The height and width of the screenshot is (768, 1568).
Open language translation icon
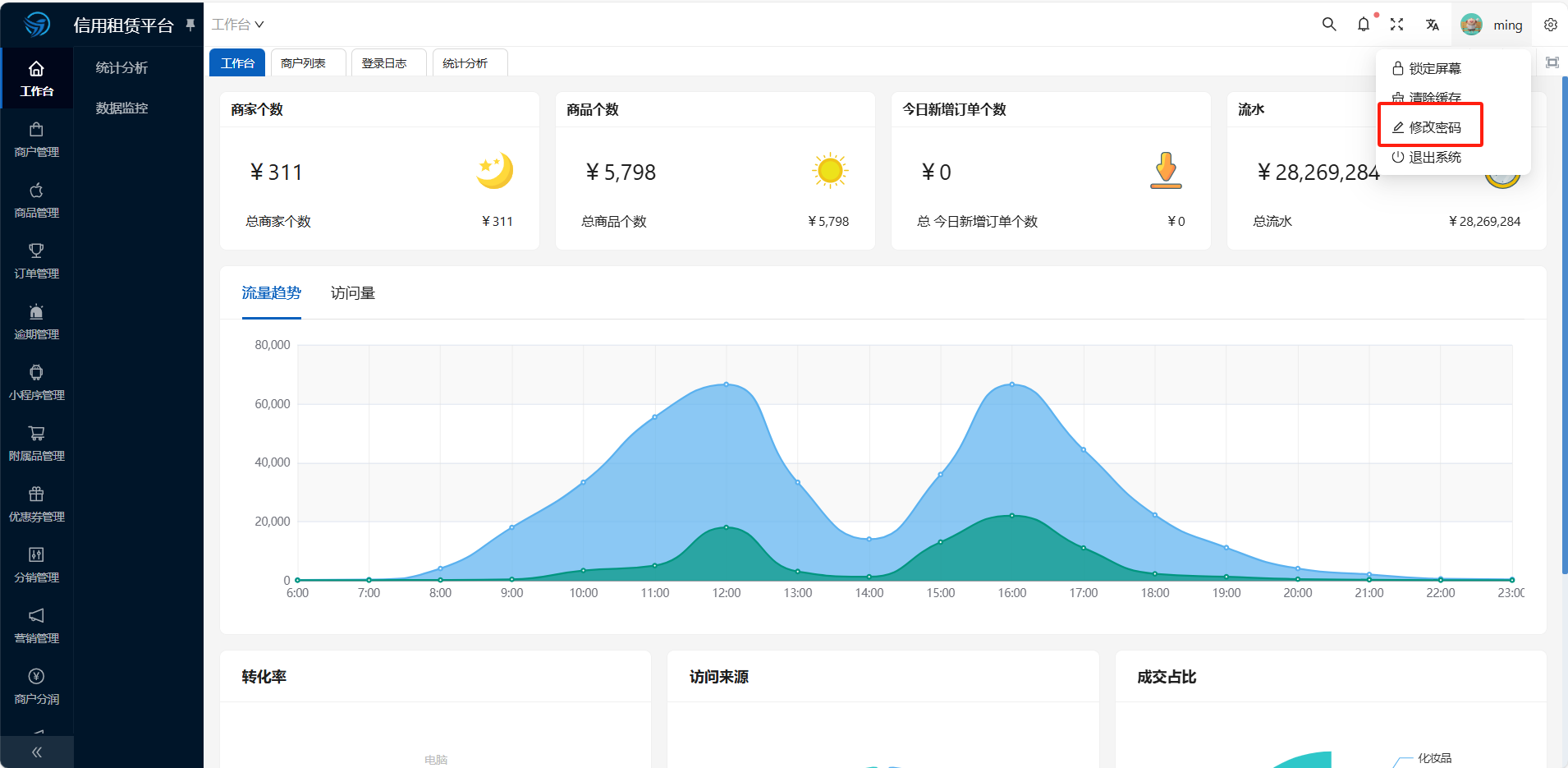[1433, 25]
